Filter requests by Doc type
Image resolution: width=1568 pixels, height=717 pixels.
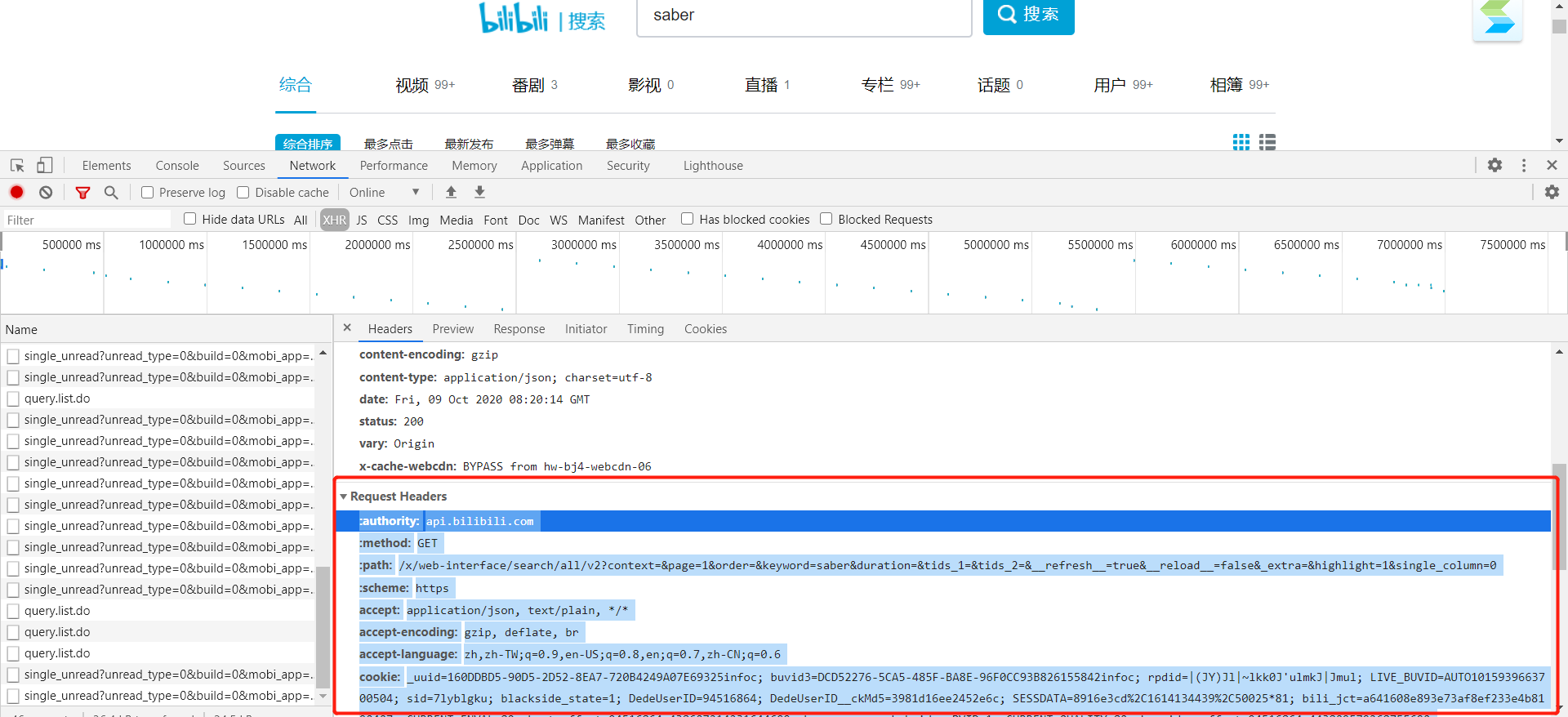tap(528, 220)
